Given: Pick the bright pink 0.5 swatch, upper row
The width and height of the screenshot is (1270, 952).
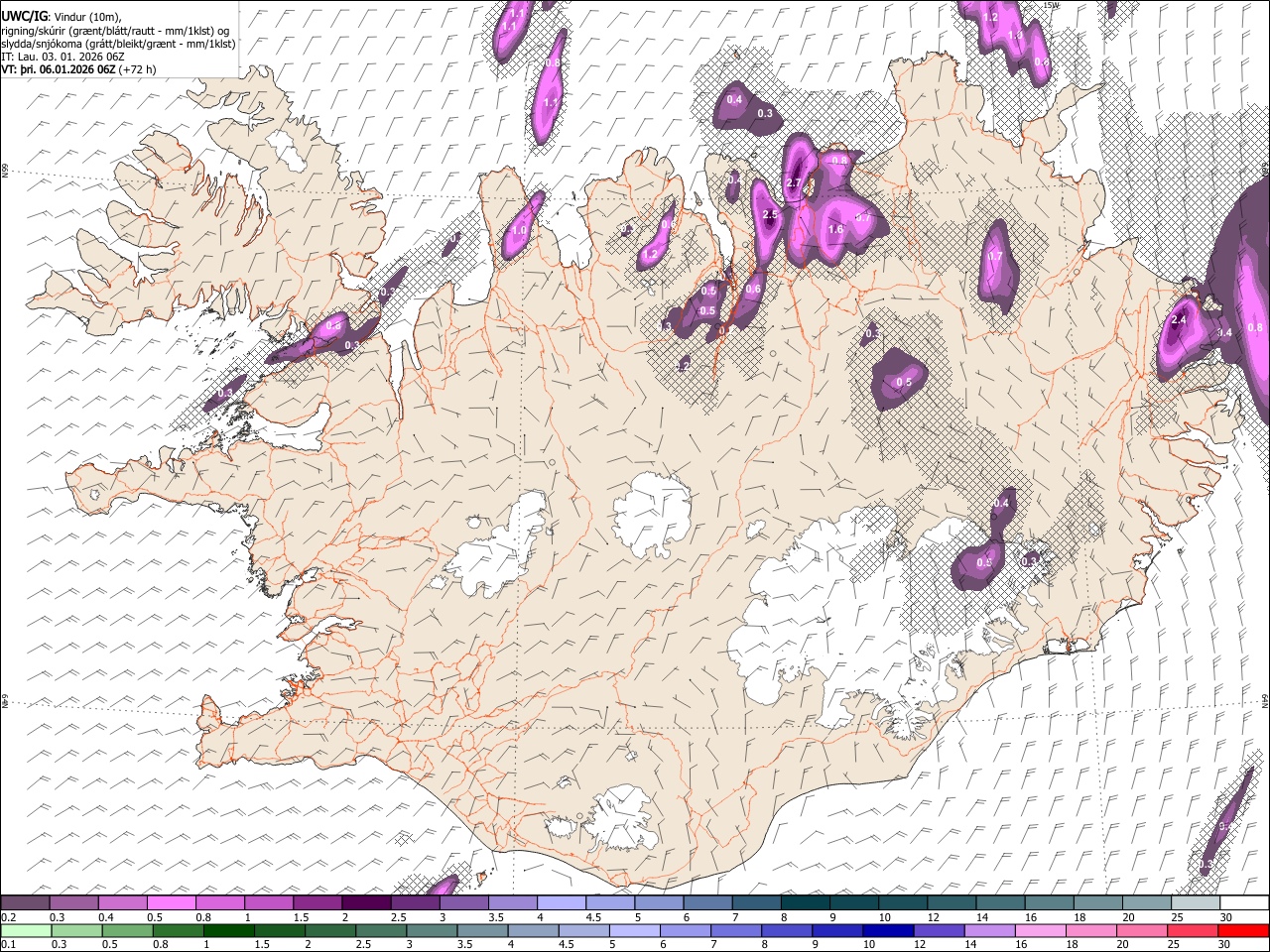Looking at the screenshot, I should 171,902.
